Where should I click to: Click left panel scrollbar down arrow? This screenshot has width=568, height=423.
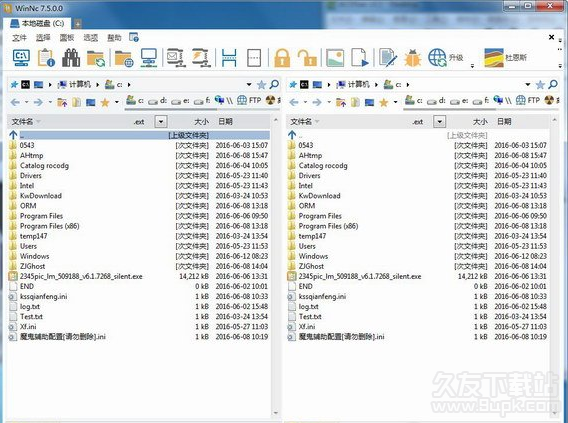coord(276,413)
